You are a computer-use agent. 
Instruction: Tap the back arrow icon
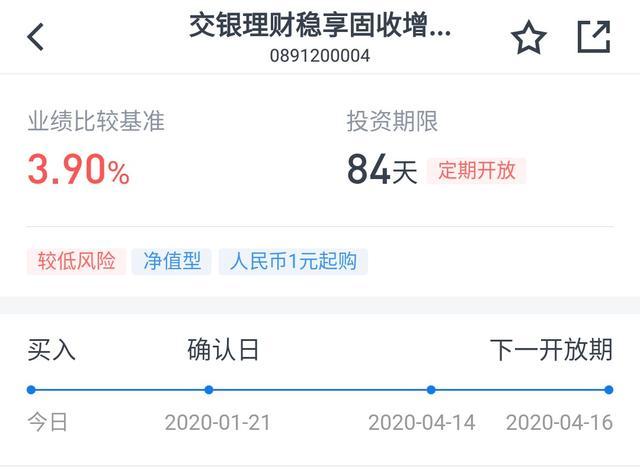[x=36, y=37]
